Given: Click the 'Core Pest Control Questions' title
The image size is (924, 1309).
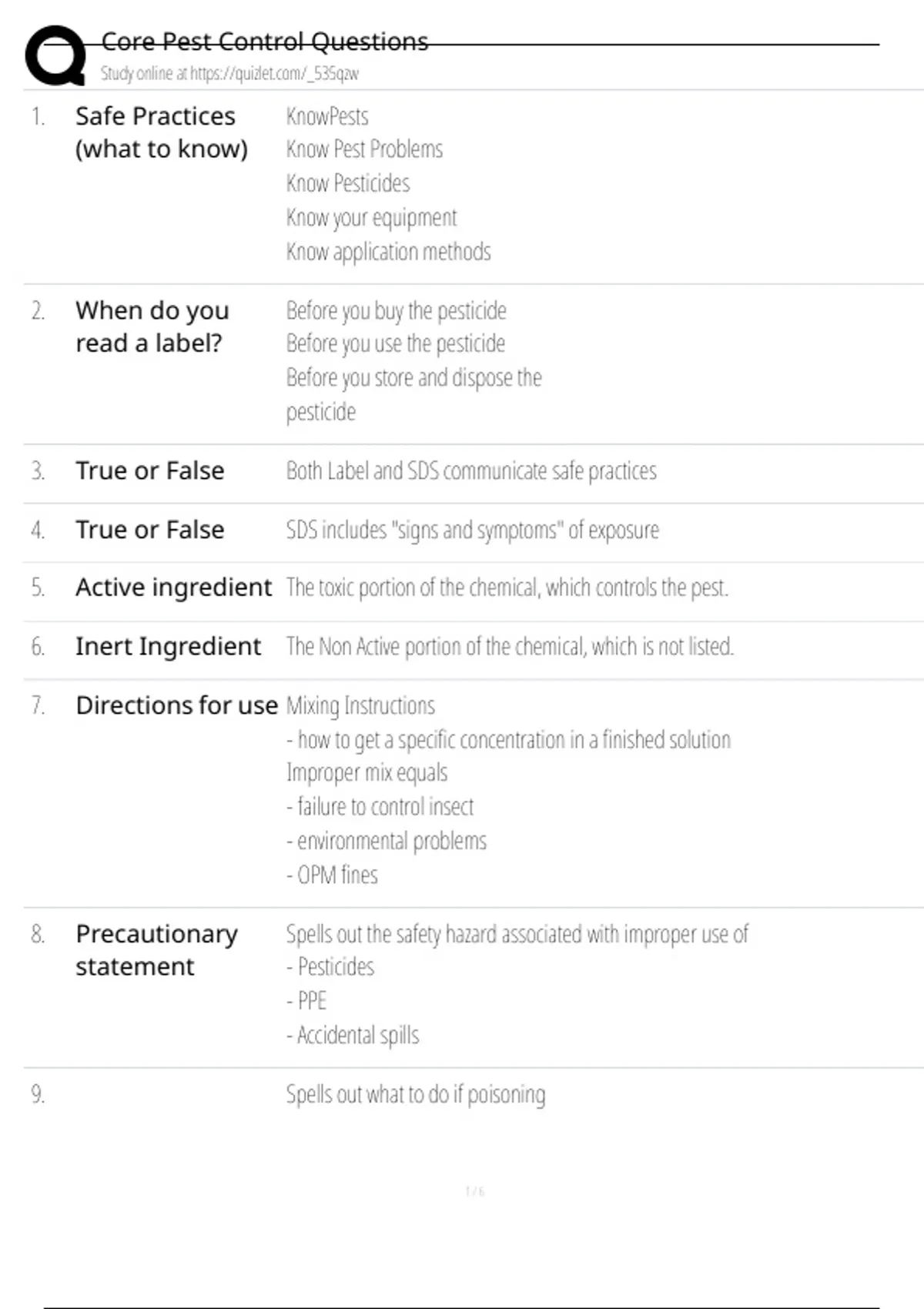Looking at the screenshot, I should 264,42.
